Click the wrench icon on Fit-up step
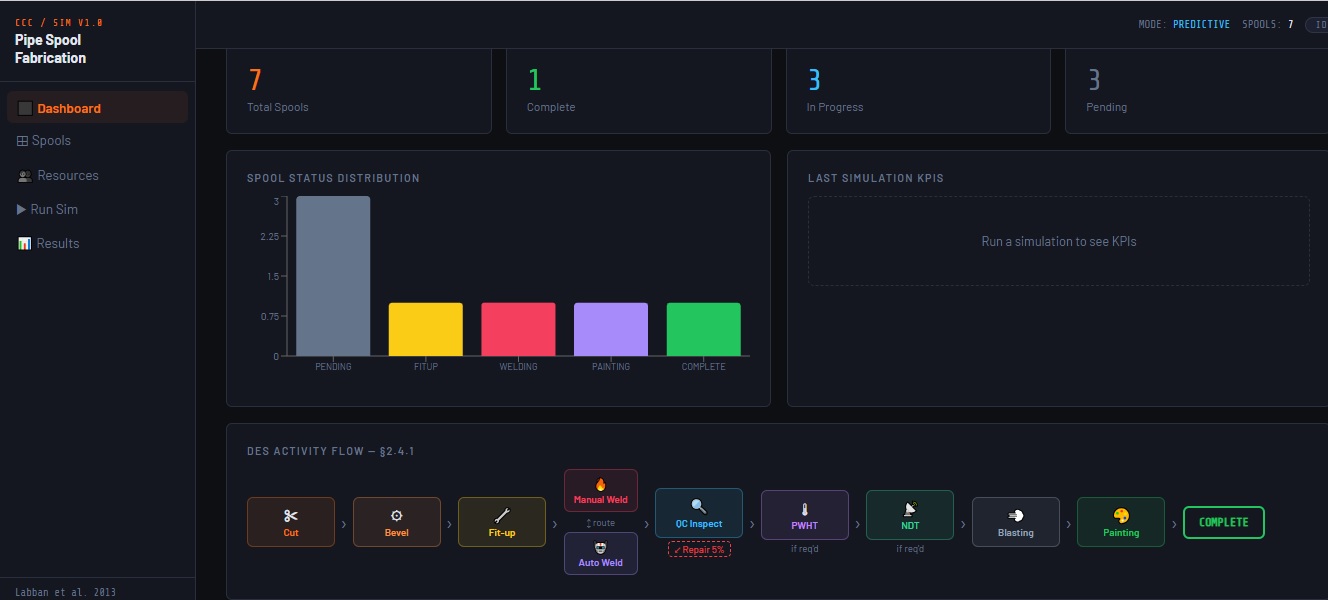Screen dimensions: 1328x600 click(x=502, y=516)
